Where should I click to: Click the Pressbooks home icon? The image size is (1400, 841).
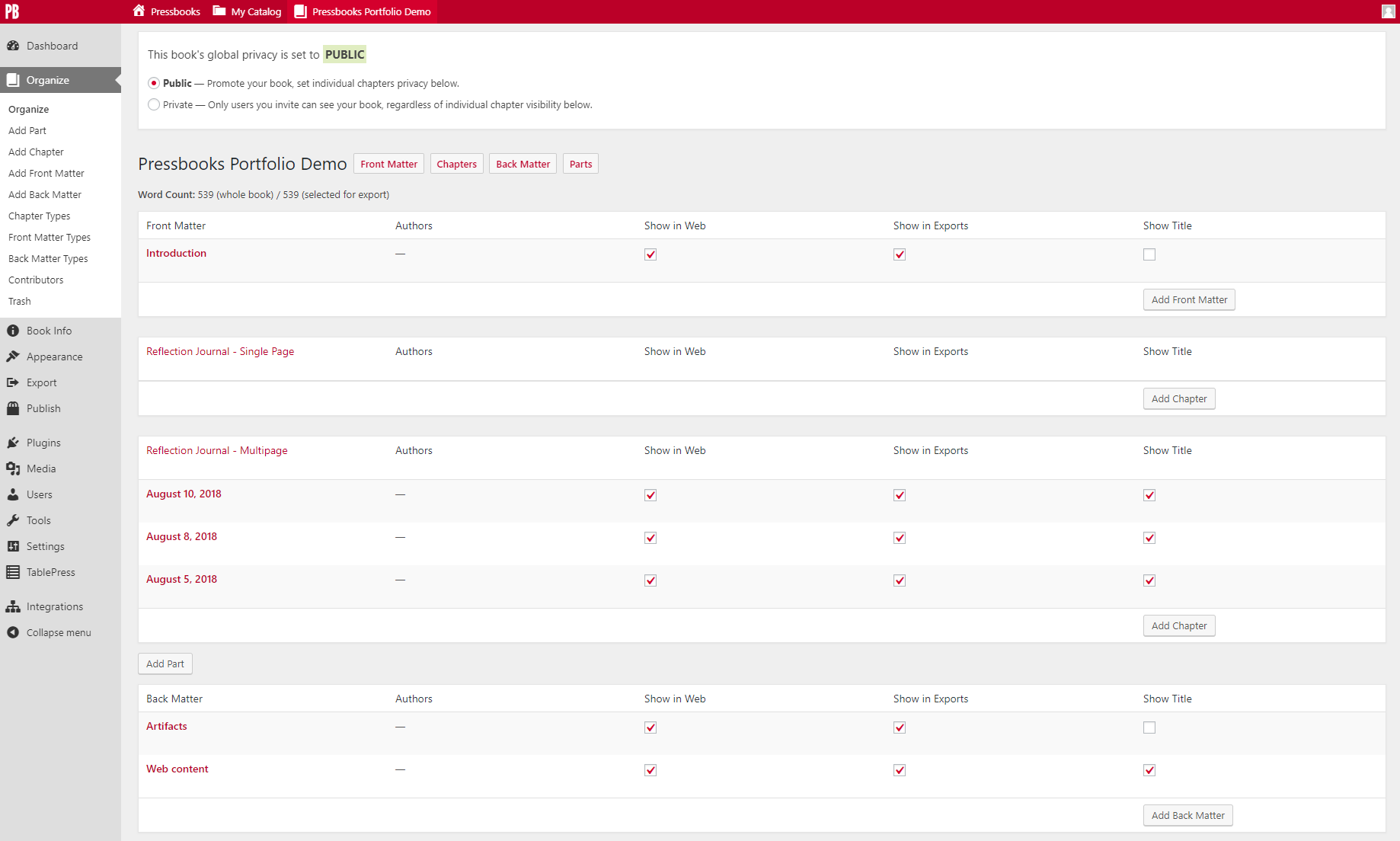(139, 11)
